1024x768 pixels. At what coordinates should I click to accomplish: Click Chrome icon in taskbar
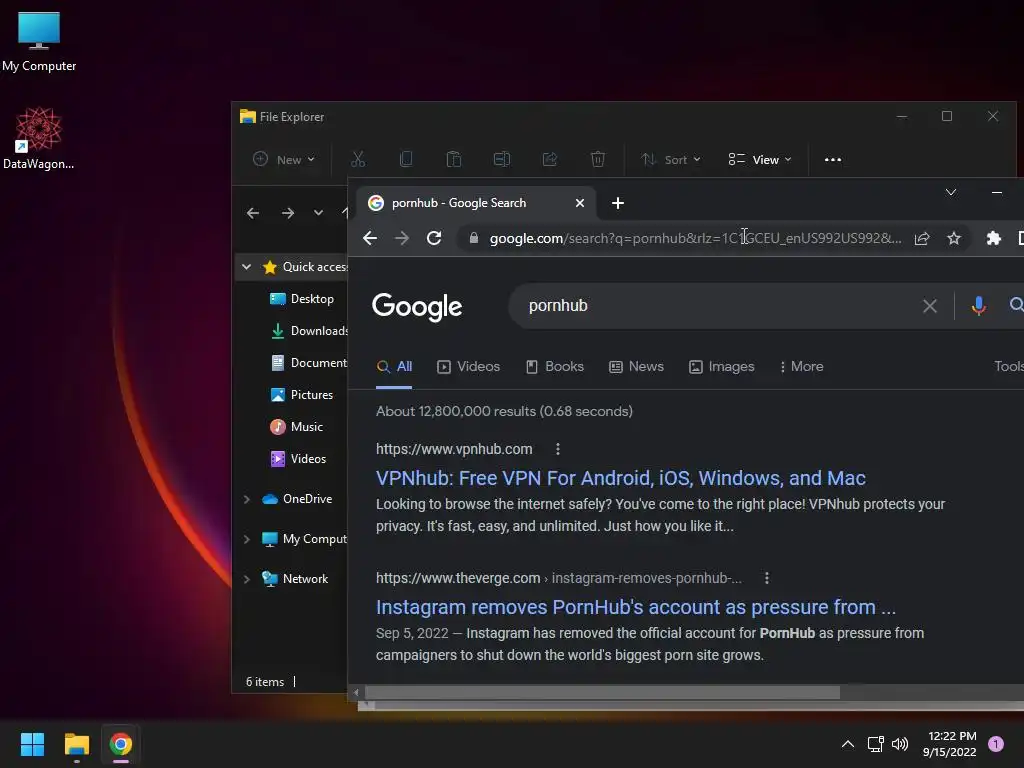121,744
